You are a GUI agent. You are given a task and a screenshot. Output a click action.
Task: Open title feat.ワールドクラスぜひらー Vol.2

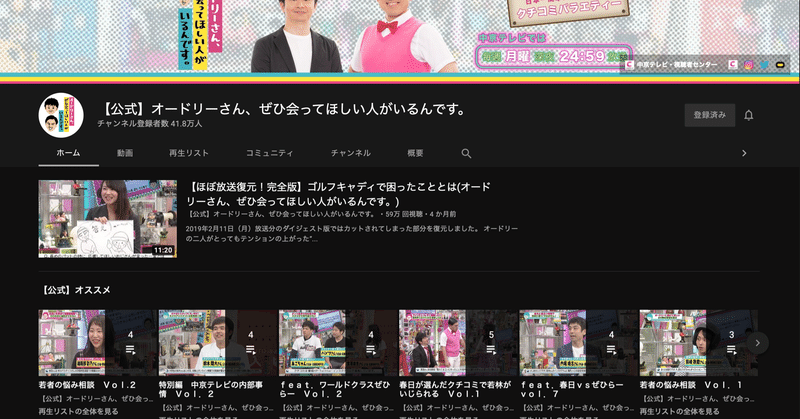click(334, 389)
